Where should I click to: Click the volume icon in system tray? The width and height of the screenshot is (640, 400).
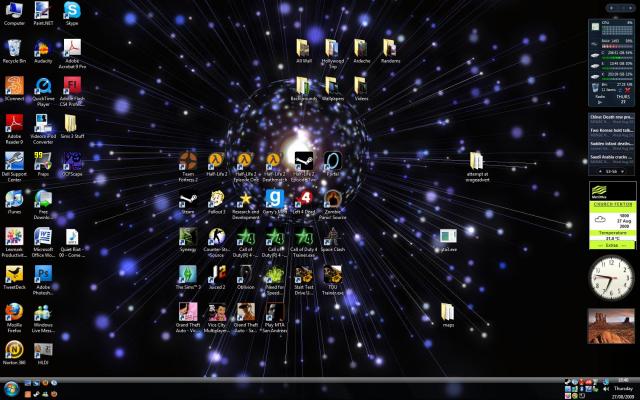[x=605, y=389]
